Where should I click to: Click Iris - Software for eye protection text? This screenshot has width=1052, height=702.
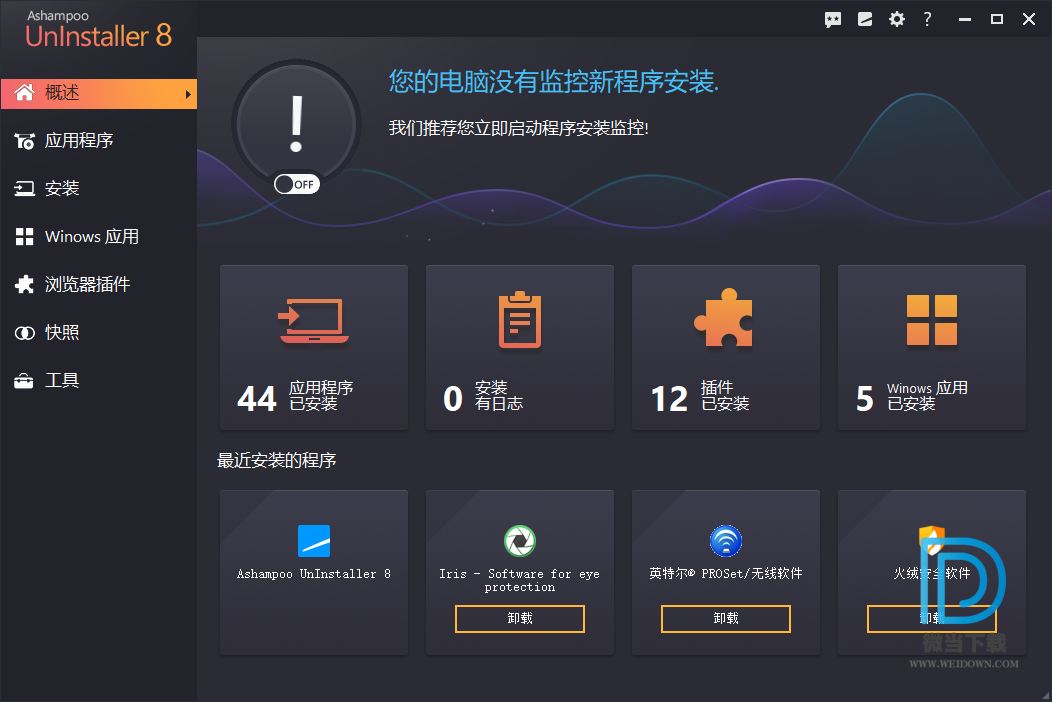tap(520, 581)
